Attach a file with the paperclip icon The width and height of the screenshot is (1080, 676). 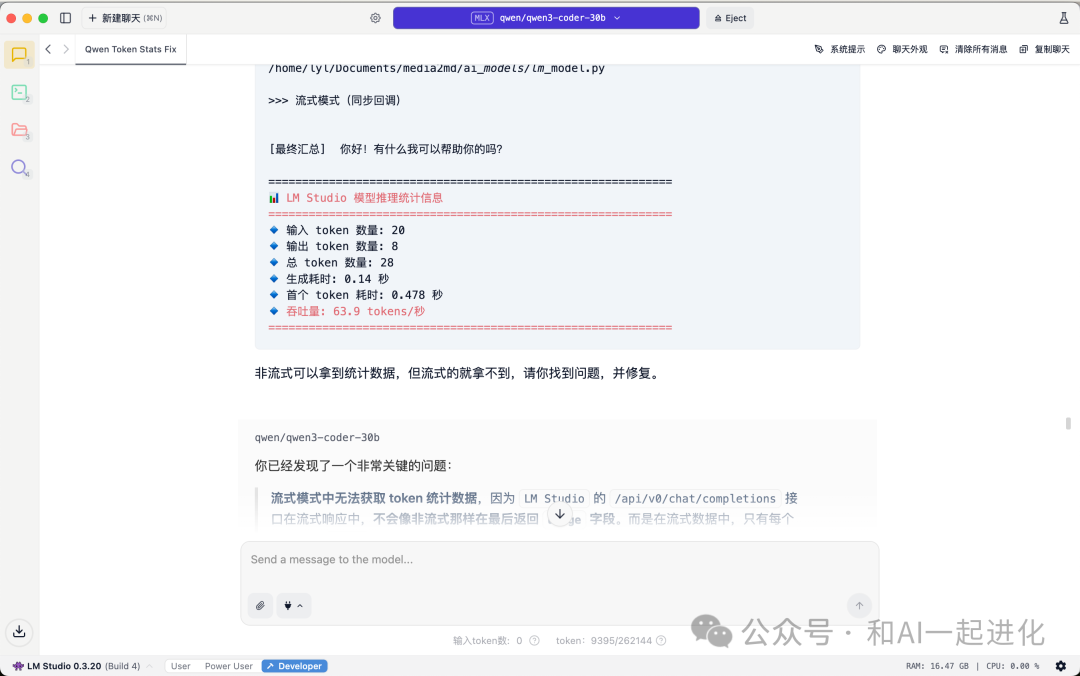(260, 605)
